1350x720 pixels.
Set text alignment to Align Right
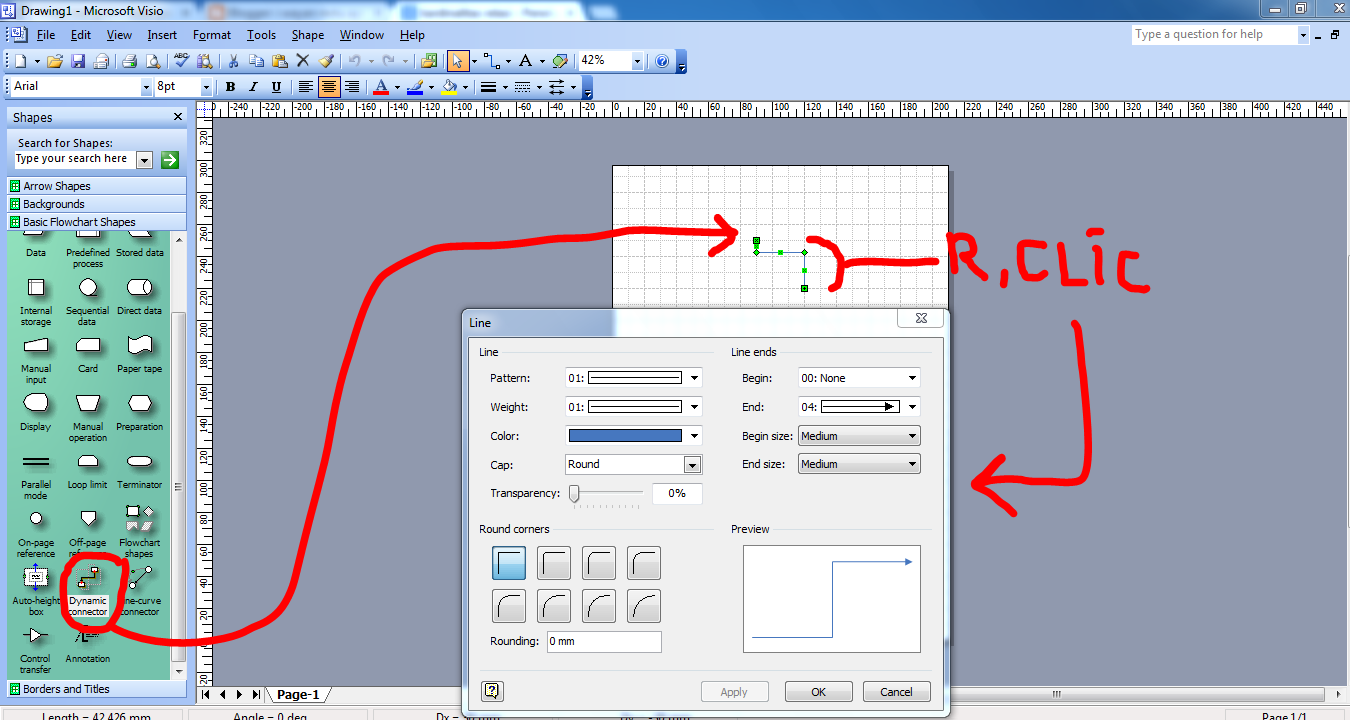click(x=353, y=87)
